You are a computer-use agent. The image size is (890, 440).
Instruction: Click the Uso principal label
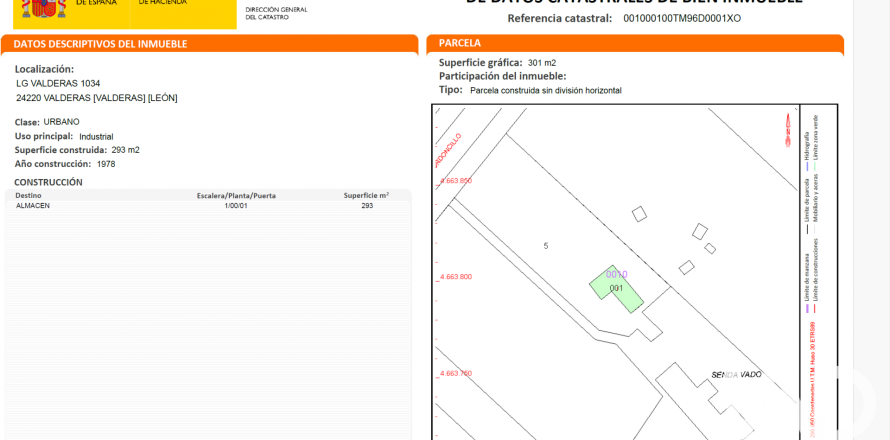(x=44, y=136)
